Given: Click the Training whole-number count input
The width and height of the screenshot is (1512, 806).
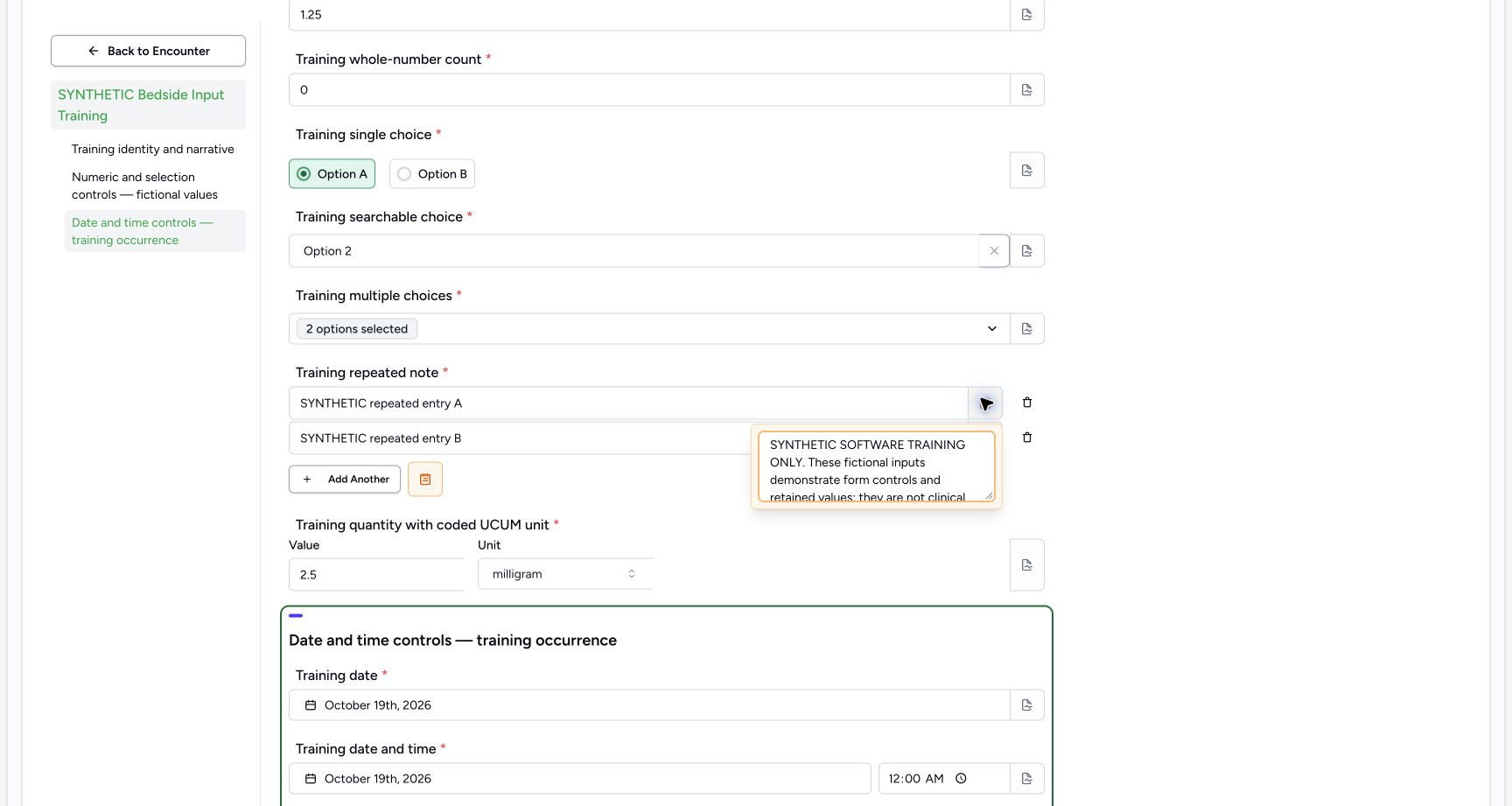Looking at the screenshot, I should 649,90.
